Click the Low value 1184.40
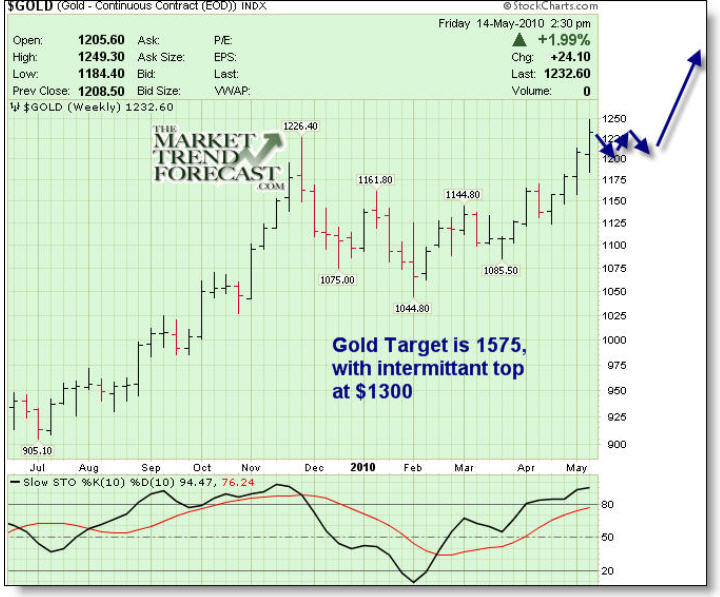 (101, 74)
